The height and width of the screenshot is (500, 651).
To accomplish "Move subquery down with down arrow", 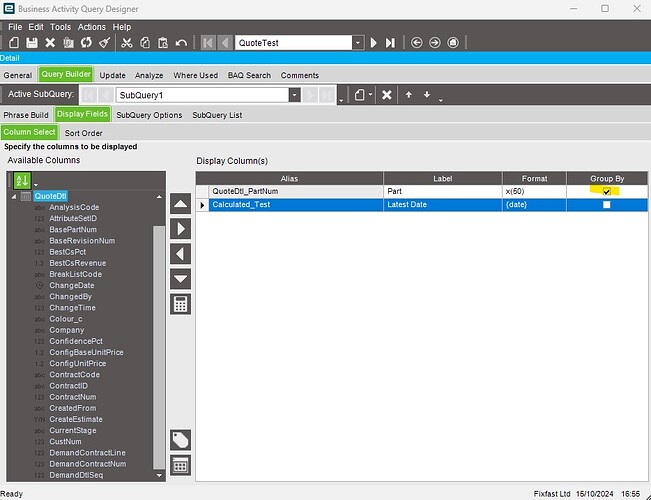I will tap(427, 95).
